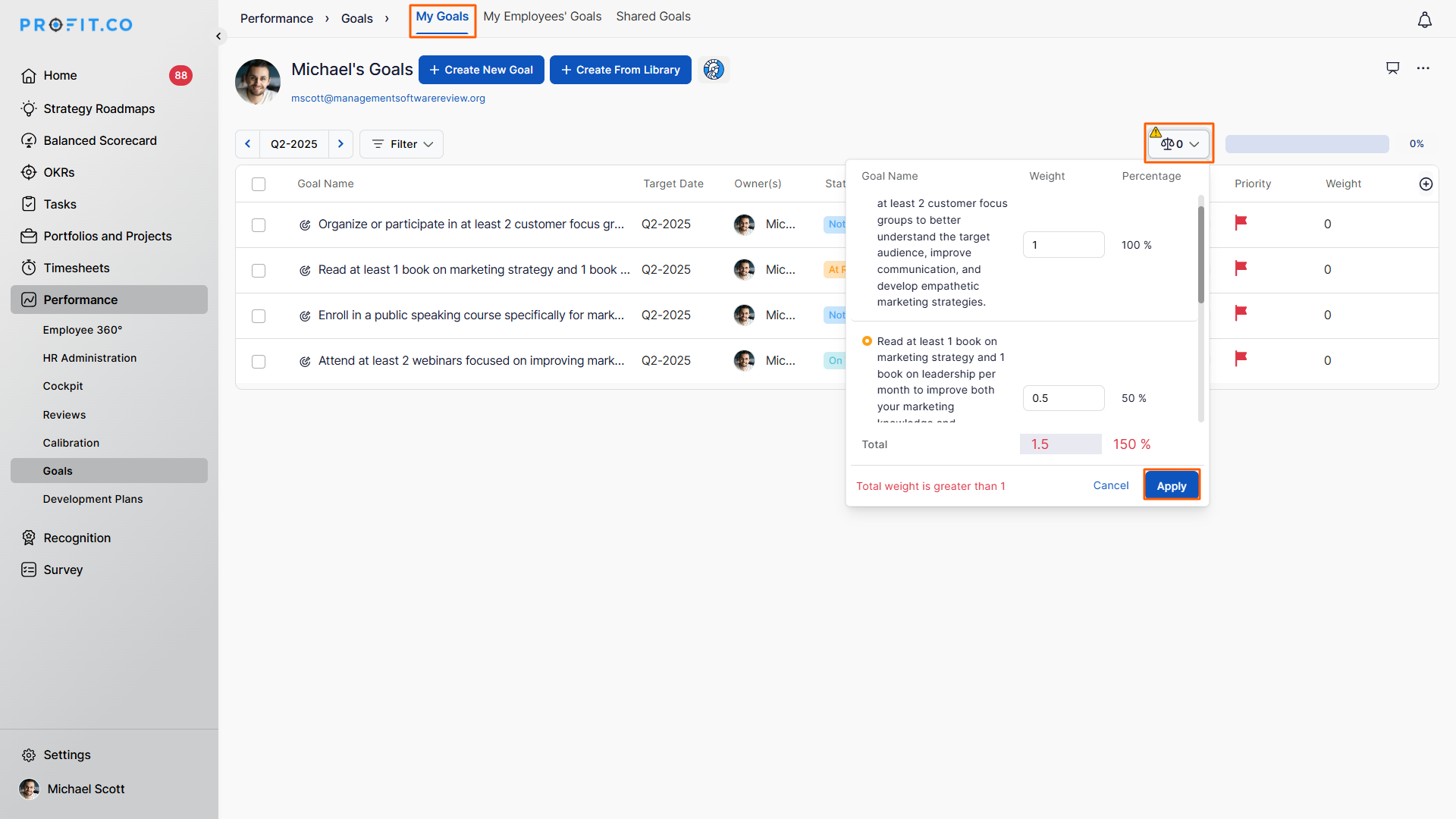1456x819 pixels.
Task: Advance to next quarter chevron
Action: pos(340,144)
